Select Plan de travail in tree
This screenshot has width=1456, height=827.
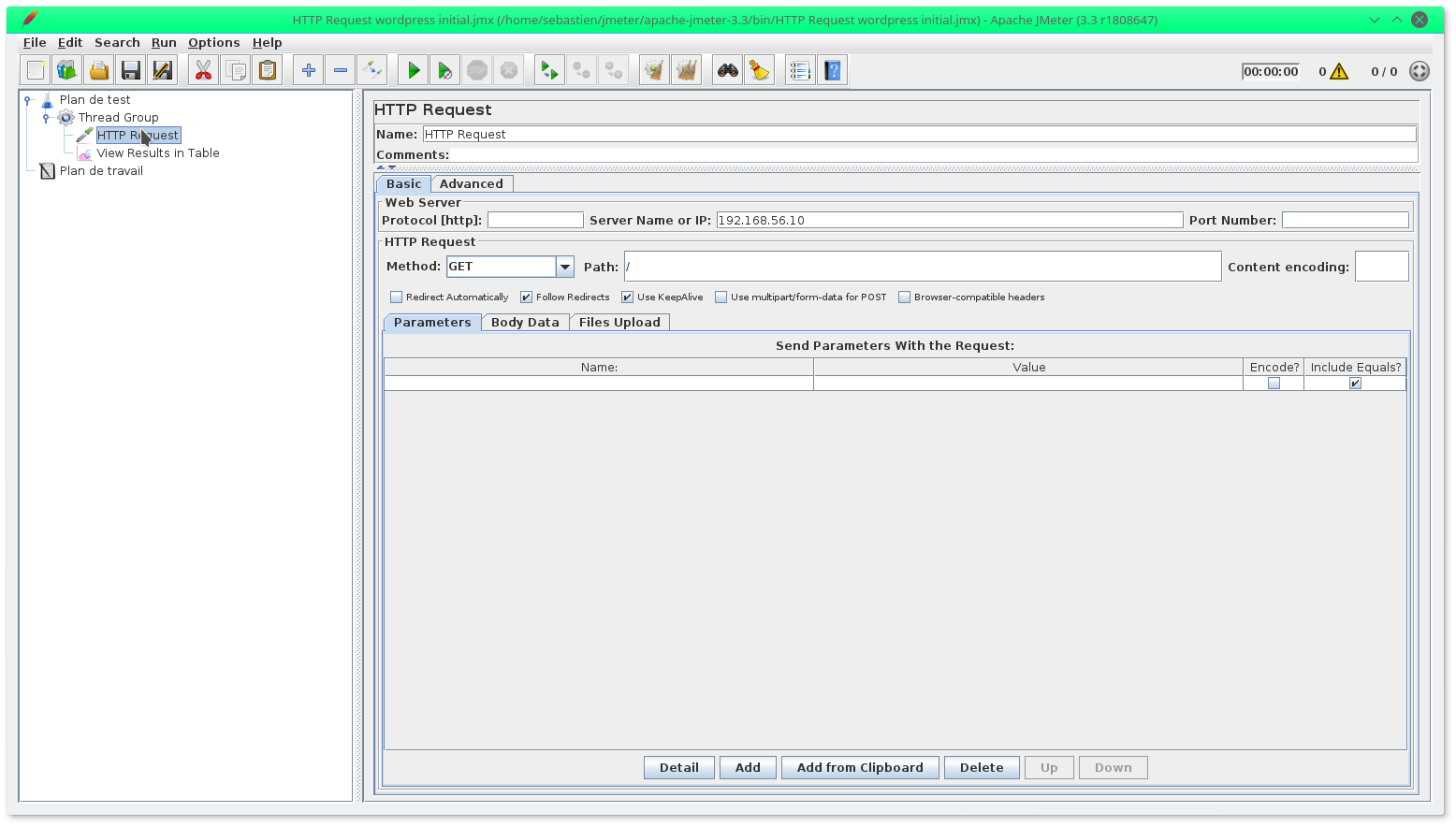[x=101, y=171]
